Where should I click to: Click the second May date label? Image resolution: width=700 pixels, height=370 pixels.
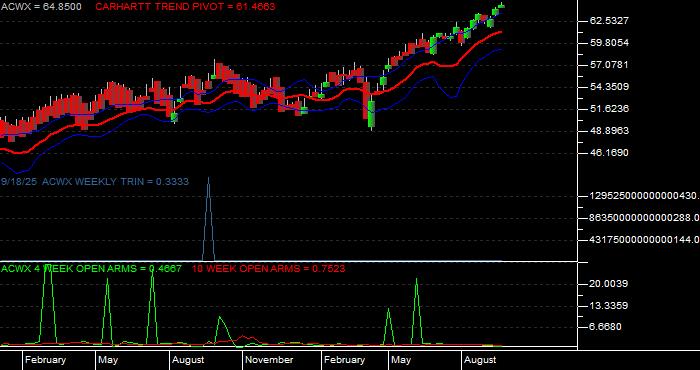coord(401,360)
